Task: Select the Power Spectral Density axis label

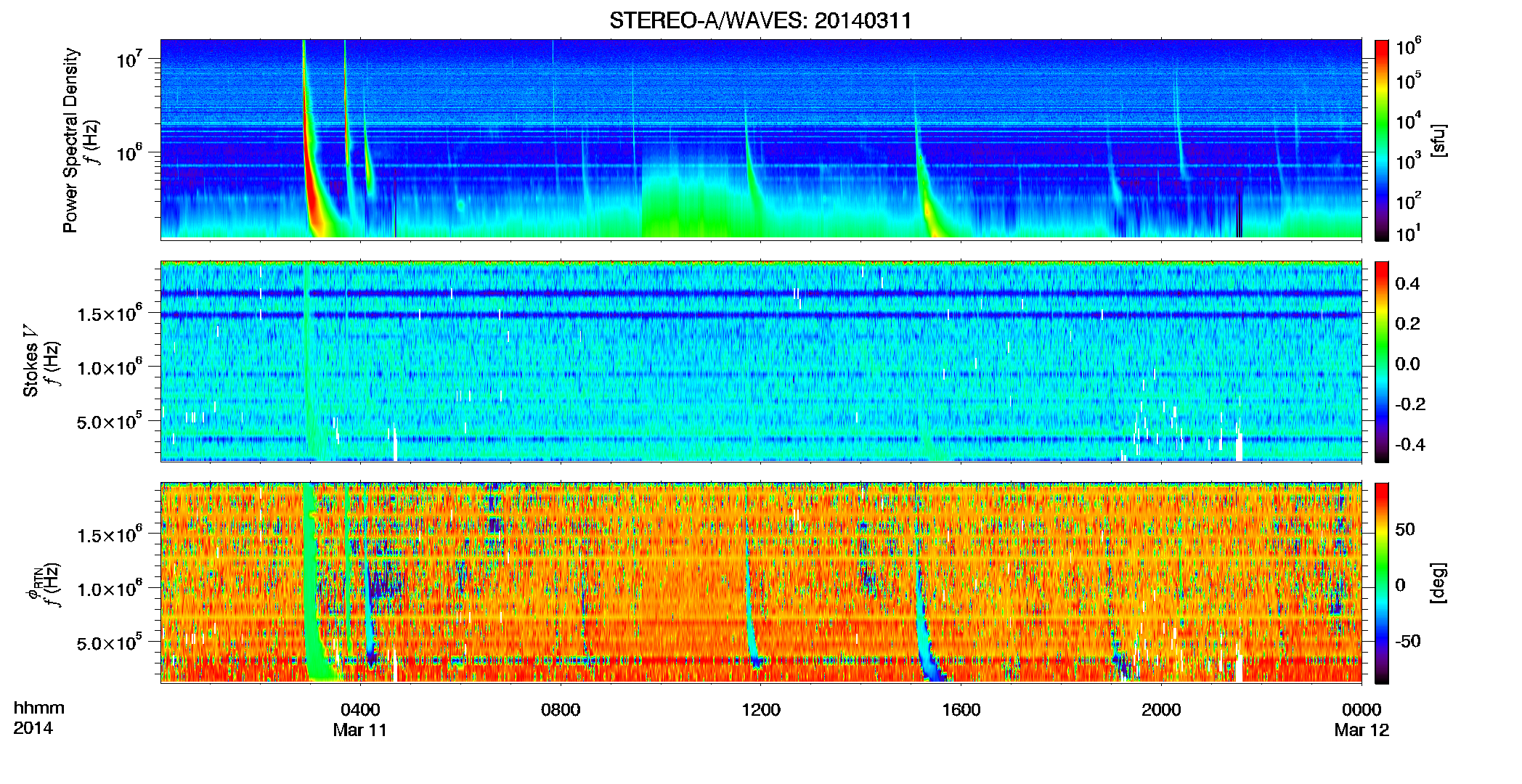Action: tap(70, 140)
